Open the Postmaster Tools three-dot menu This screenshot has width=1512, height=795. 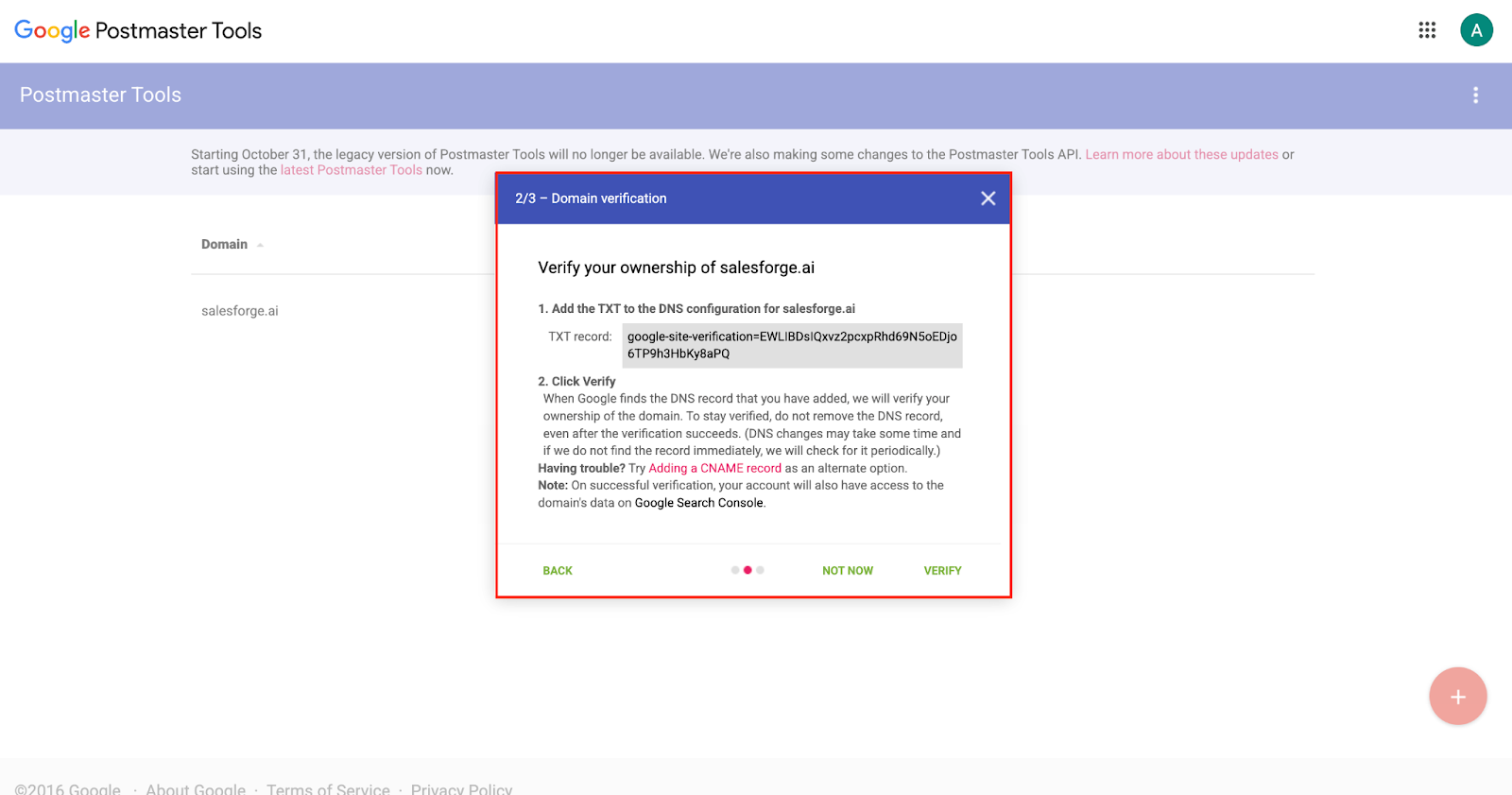1475,95
